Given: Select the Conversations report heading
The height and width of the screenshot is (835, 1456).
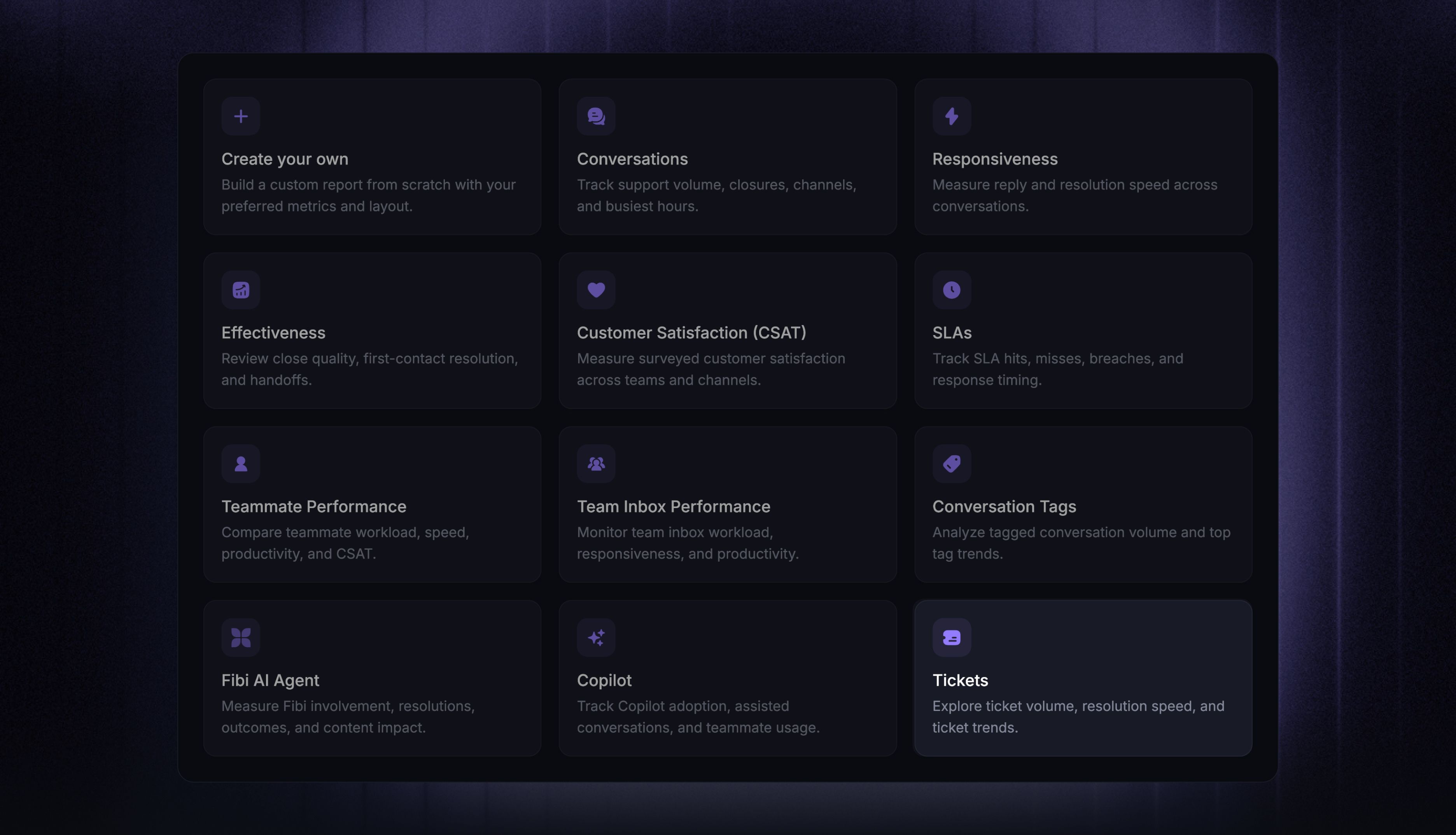Looking at the screenshot, I should coord(632,159).
